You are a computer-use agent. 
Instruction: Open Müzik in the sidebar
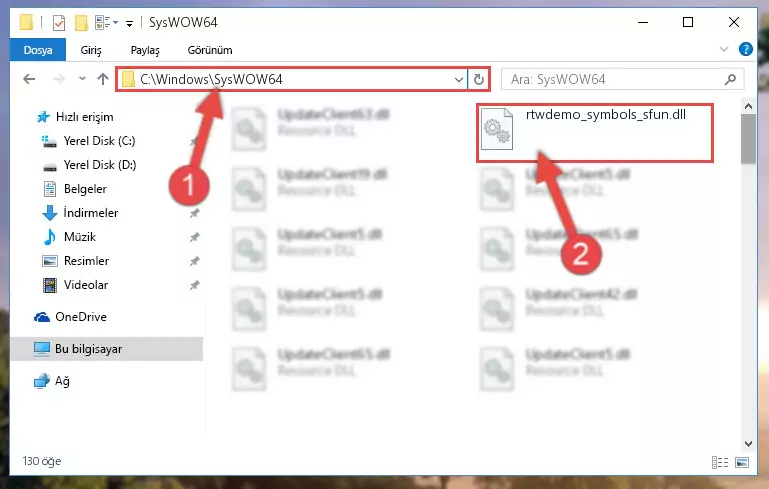point(79,237)
